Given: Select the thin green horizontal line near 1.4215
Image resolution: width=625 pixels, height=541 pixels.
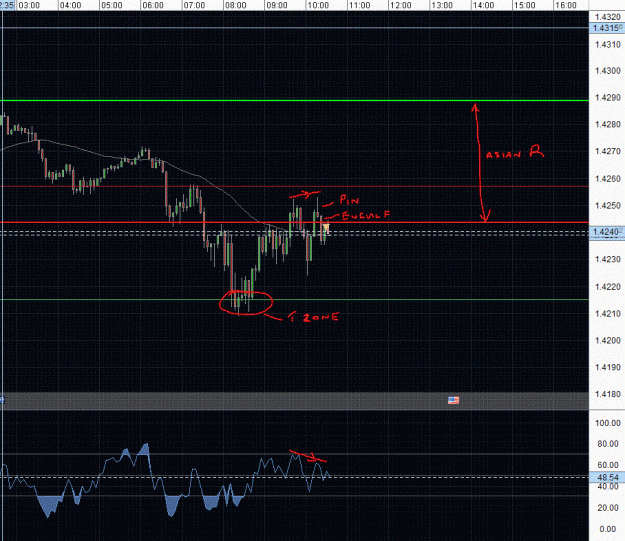Looking at the screenshot, I should pos(294,299).
